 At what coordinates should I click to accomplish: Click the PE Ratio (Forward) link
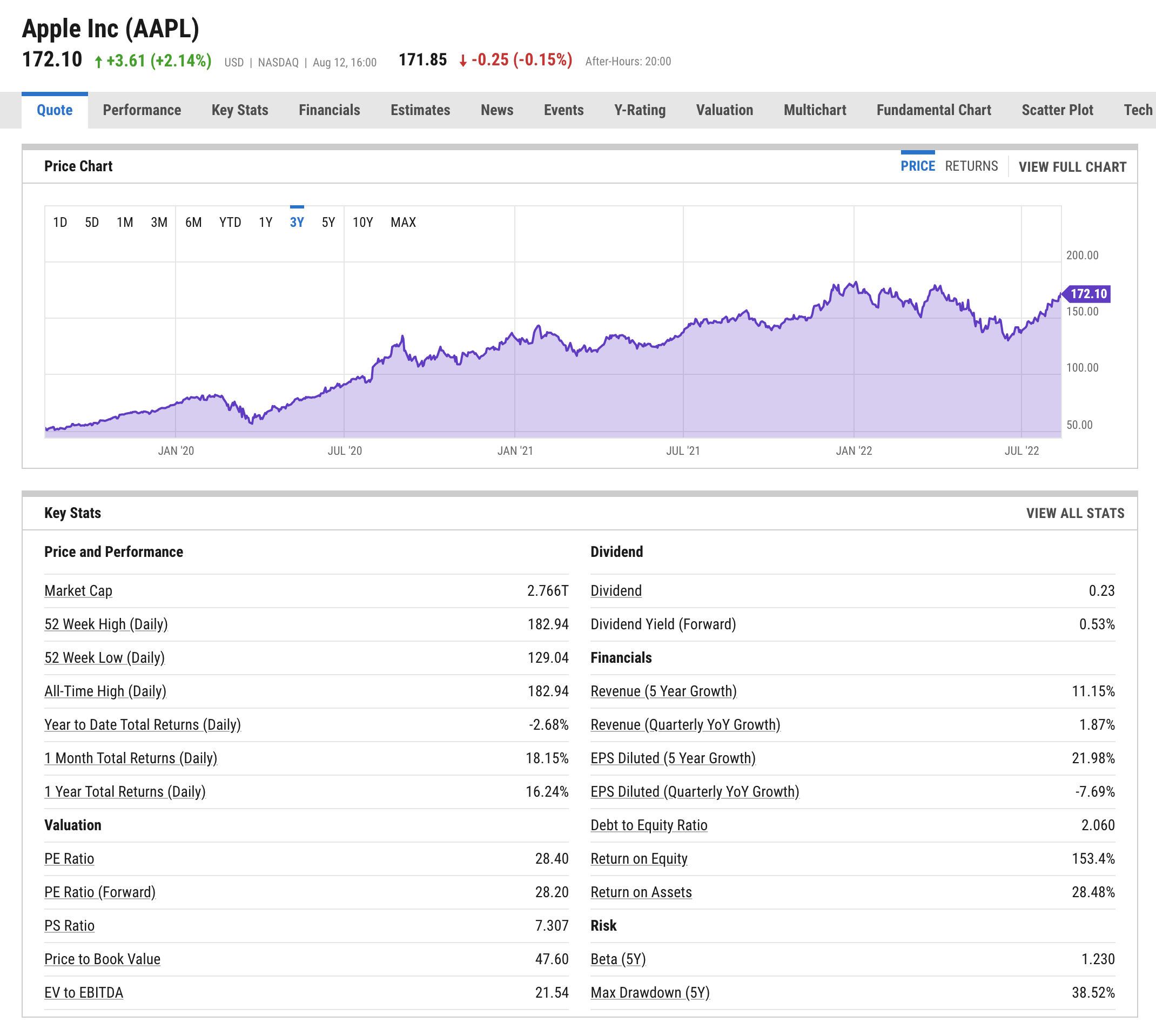point(99,892)
